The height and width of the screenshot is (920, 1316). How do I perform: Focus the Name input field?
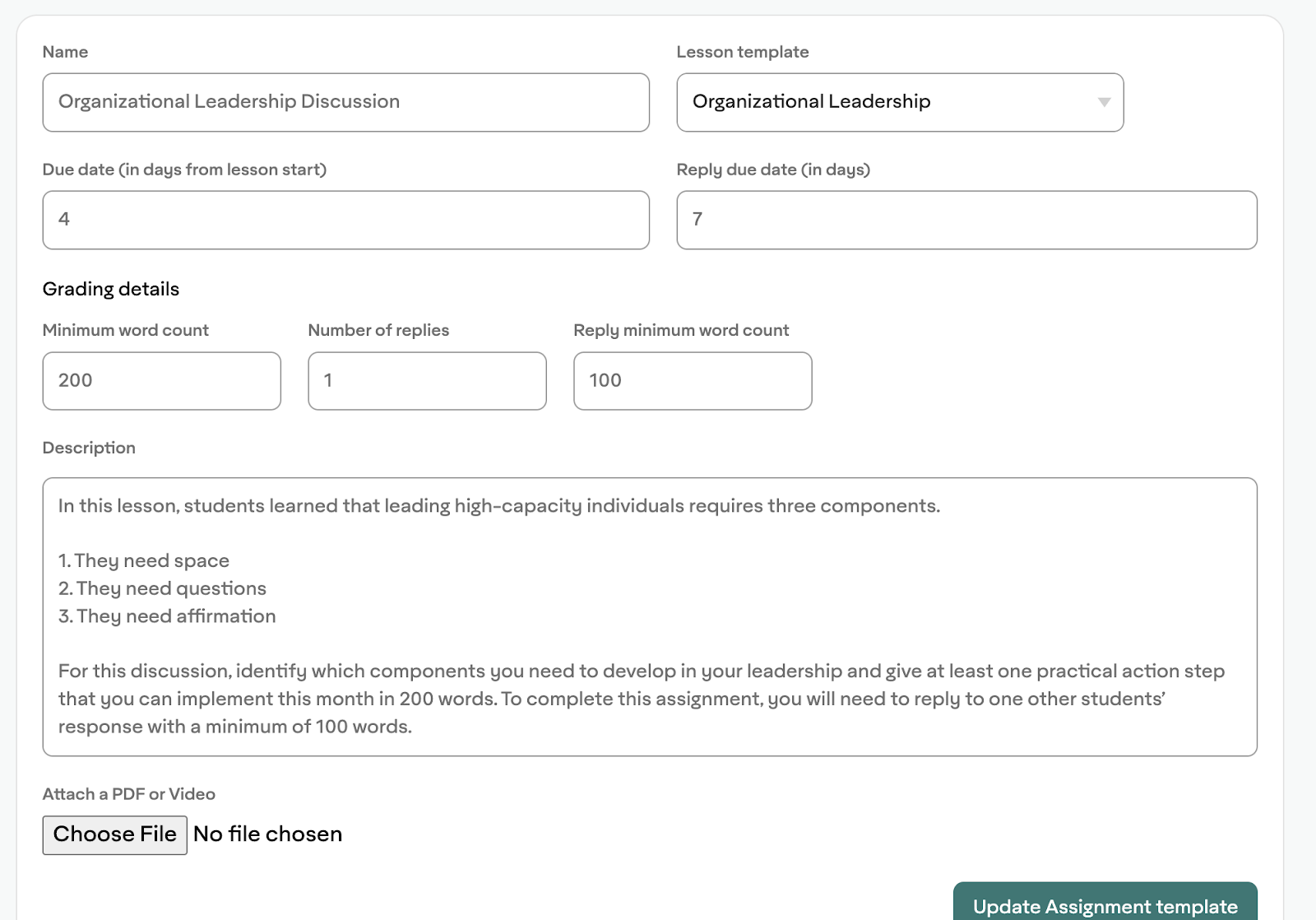345,102
